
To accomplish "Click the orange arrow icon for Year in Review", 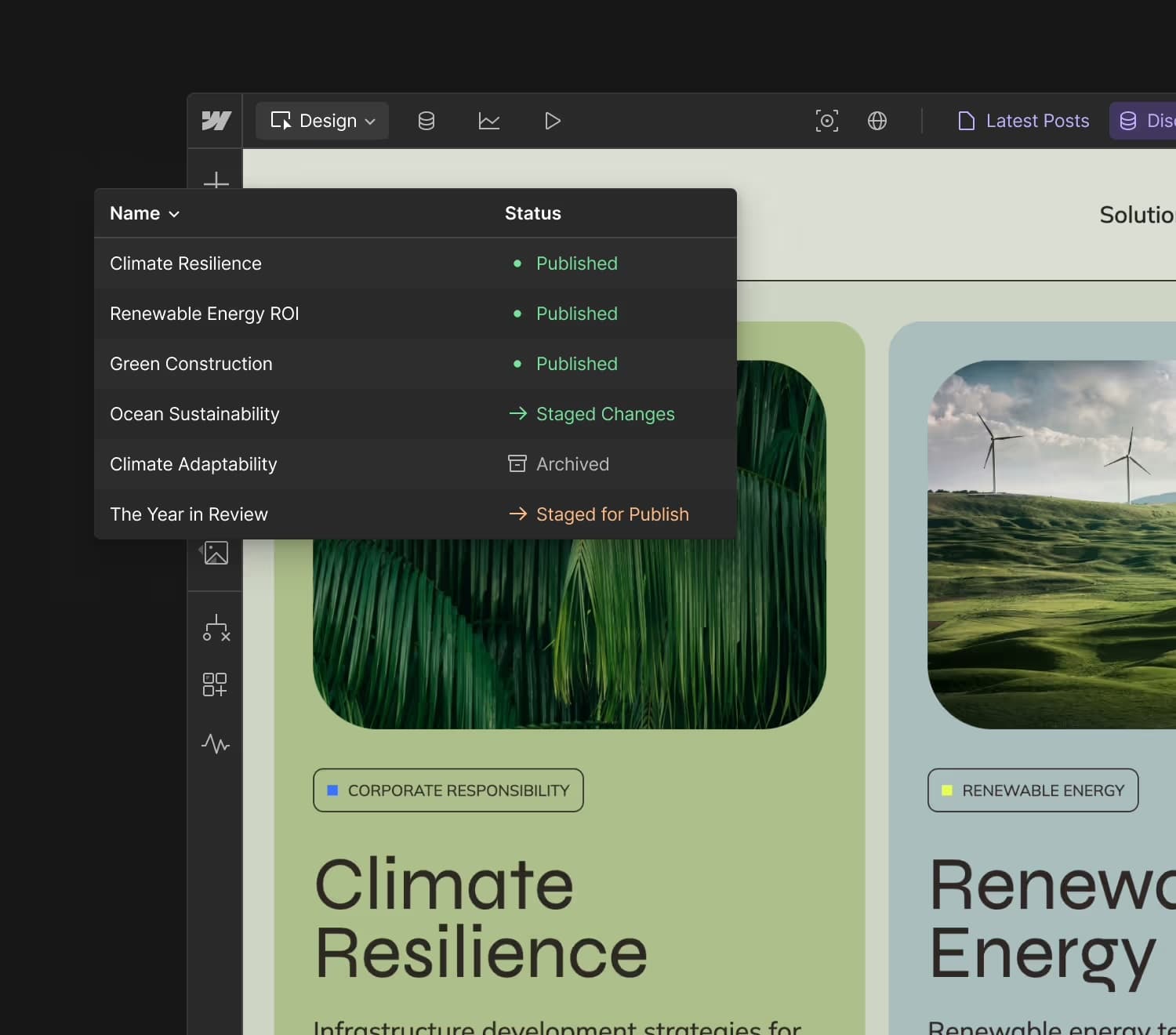I will point(517,514).
